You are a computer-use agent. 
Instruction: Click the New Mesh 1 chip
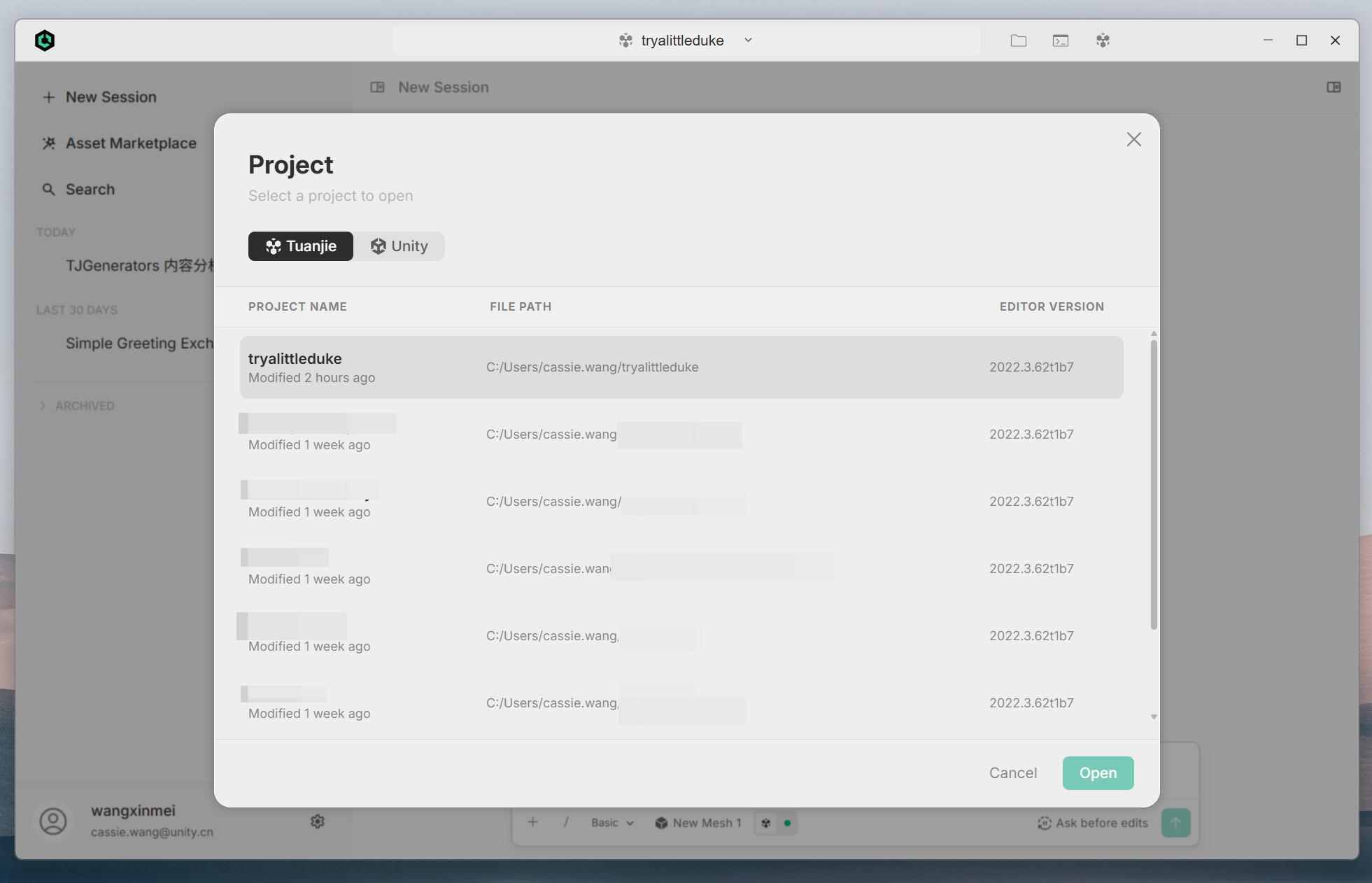coord(698,823)
